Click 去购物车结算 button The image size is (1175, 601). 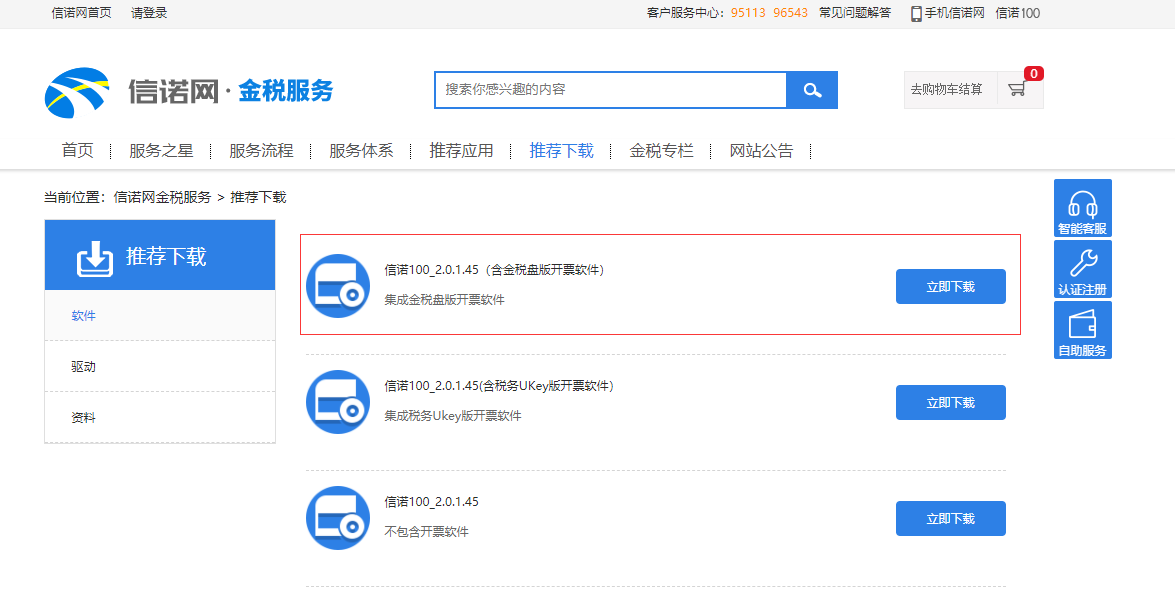click(946, 90)
